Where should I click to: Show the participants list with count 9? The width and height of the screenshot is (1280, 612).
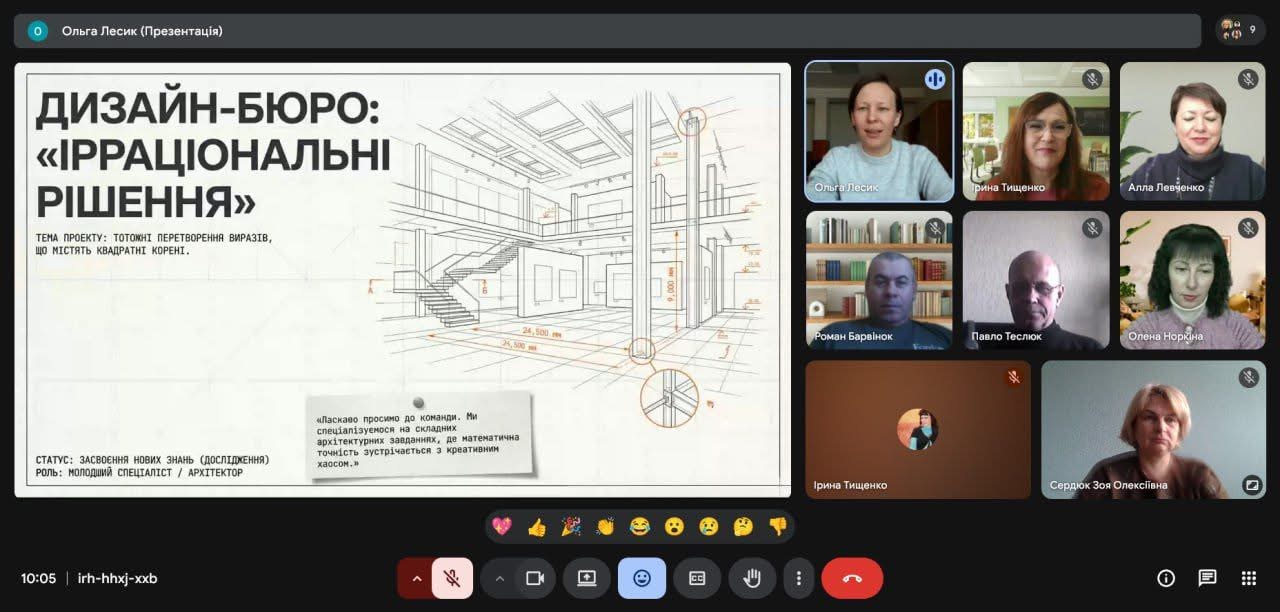pos(1240,30)
